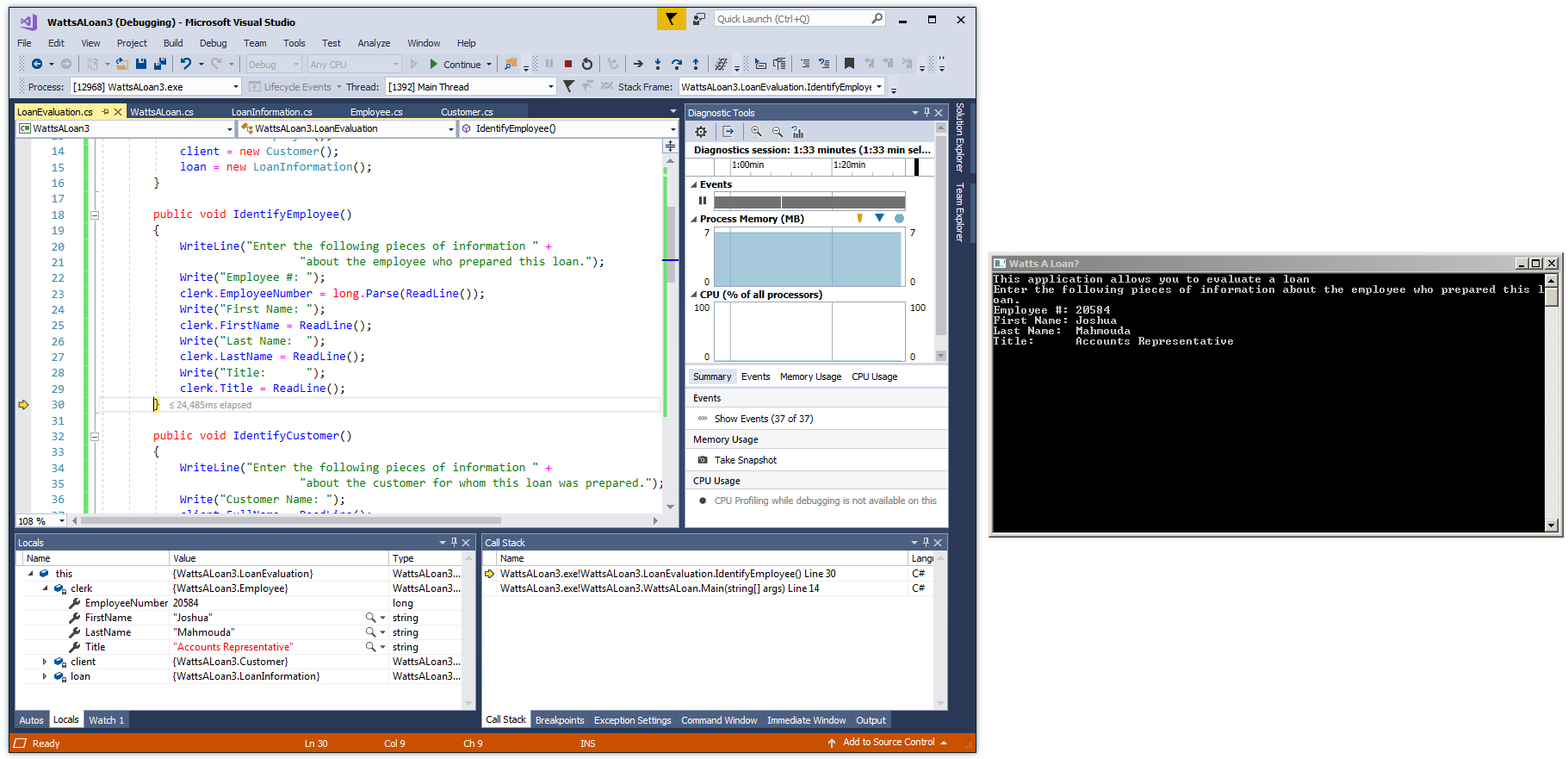Click Add to Source Control in status bar
This screenshot has height=759, width=1568.
click(888, 742)
